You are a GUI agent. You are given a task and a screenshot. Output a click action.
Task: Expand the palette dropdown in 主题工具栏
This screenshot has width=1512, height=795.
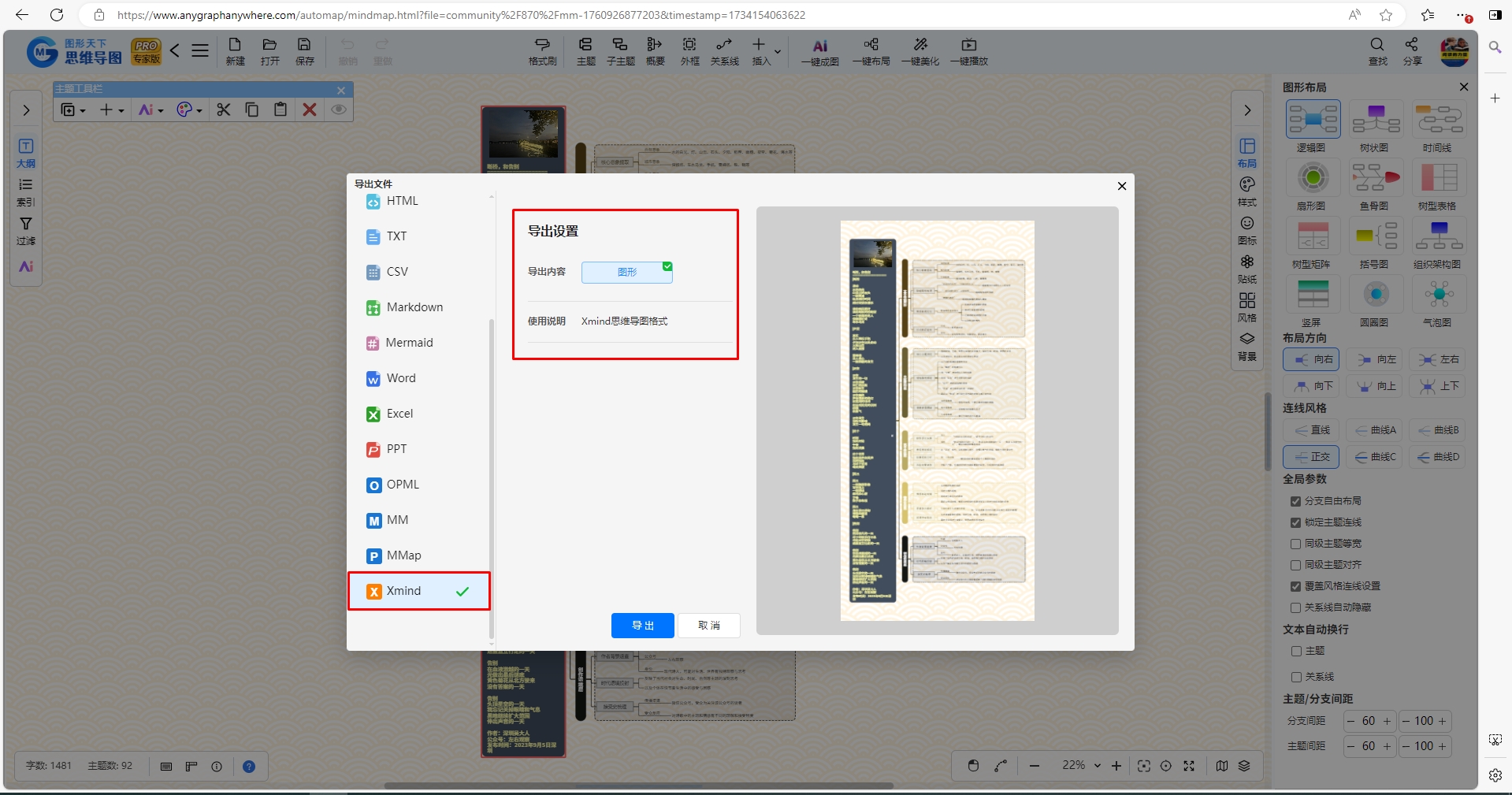pyautogui.click(x=199, y=110)
